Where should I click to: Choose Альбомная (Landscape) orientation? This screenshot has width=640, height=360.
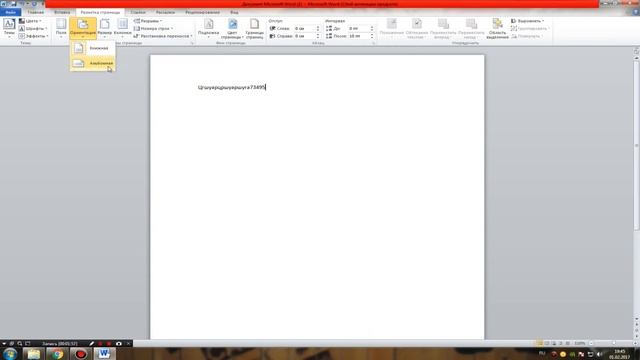point(93,63)
